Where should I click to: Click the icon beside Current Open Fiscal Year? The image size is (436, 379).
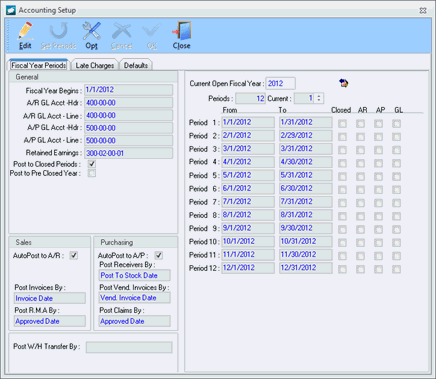344,83
